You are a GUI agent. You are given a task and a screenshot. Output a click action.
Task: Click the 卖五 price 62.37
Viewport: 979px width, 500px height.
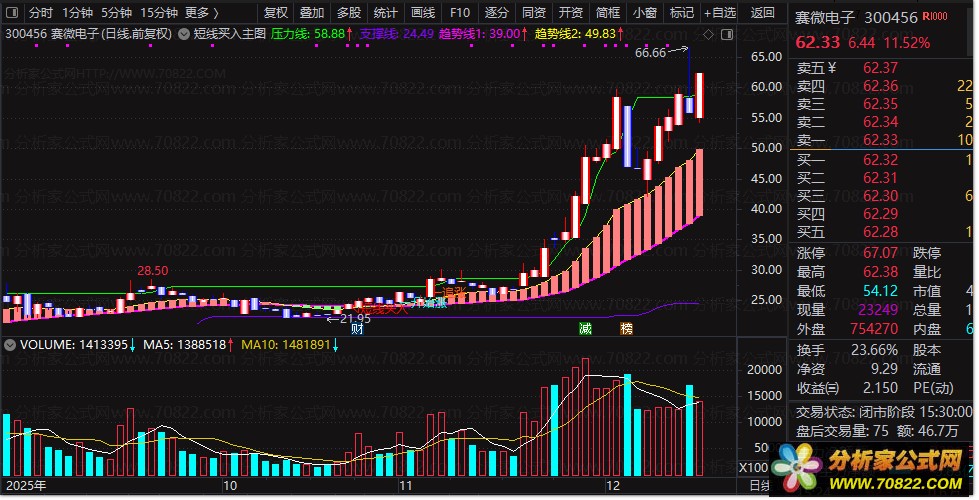[x=880, y=67]
